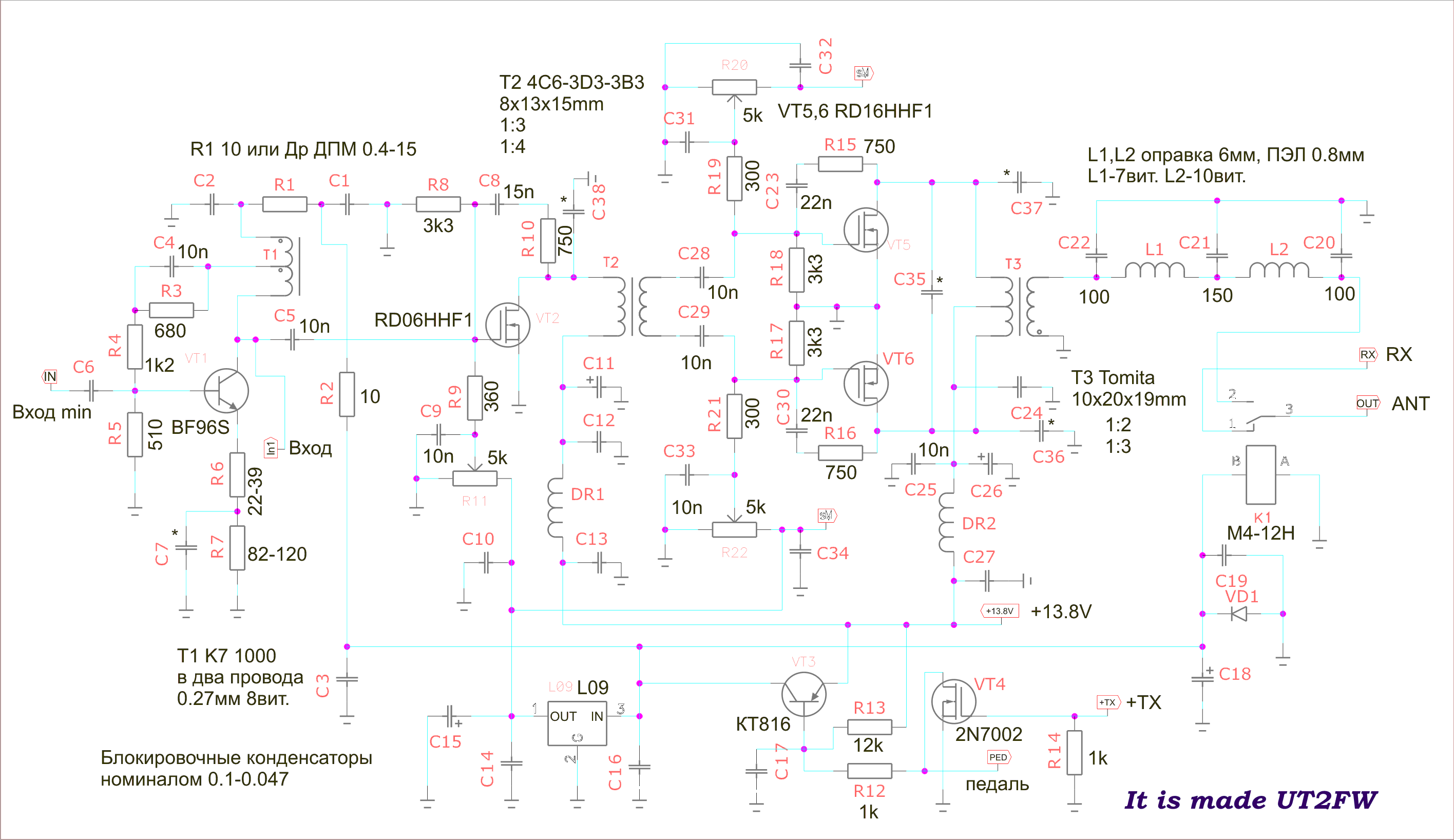Click the VT1 BF96S transistor symbol
1454x840 pixels.
(226, 391)
